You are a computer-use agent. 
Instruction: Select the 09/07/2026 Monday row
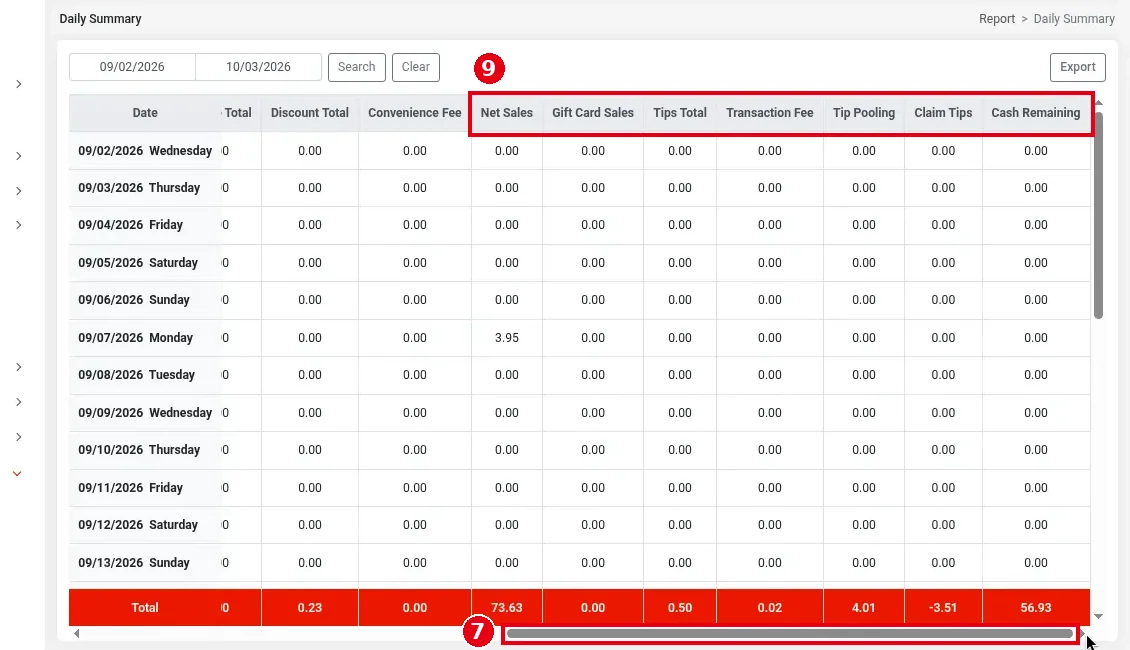click(579, 338)
